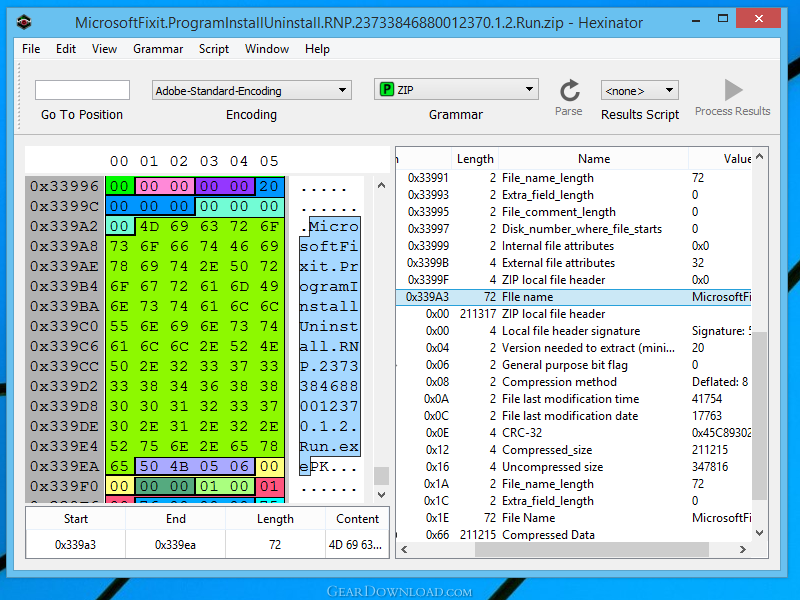Open the Results Script <none> dropdown

tap(640, 91)
